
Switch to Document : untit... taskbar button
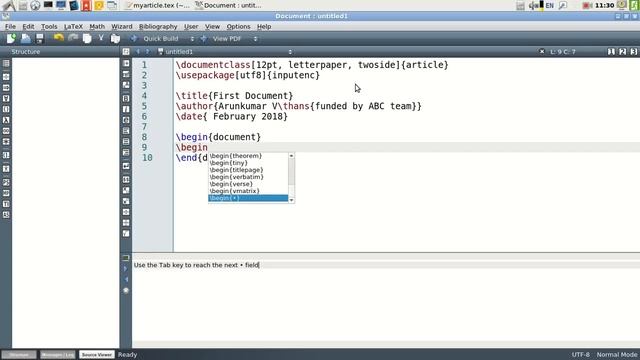229,5
